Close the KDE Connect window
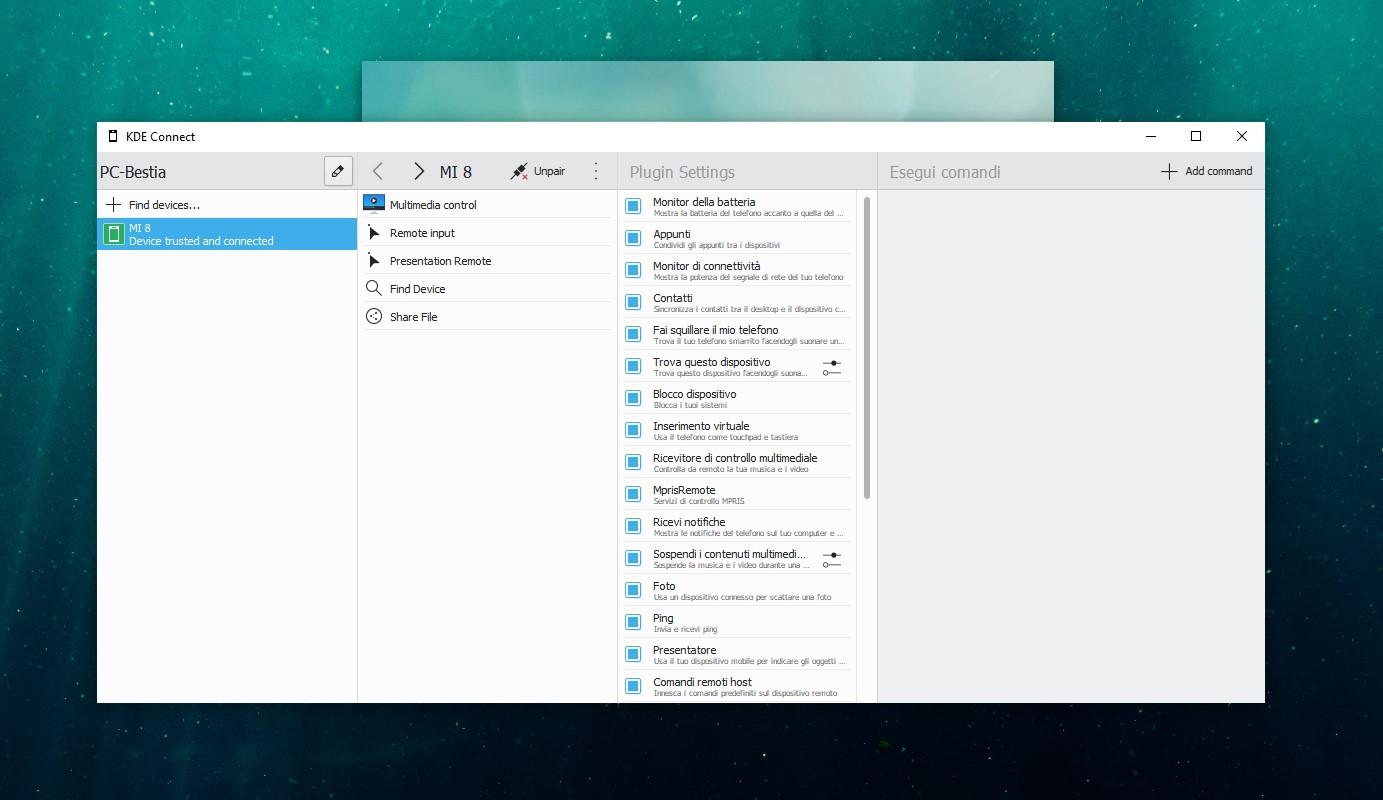 point(1241,136)
